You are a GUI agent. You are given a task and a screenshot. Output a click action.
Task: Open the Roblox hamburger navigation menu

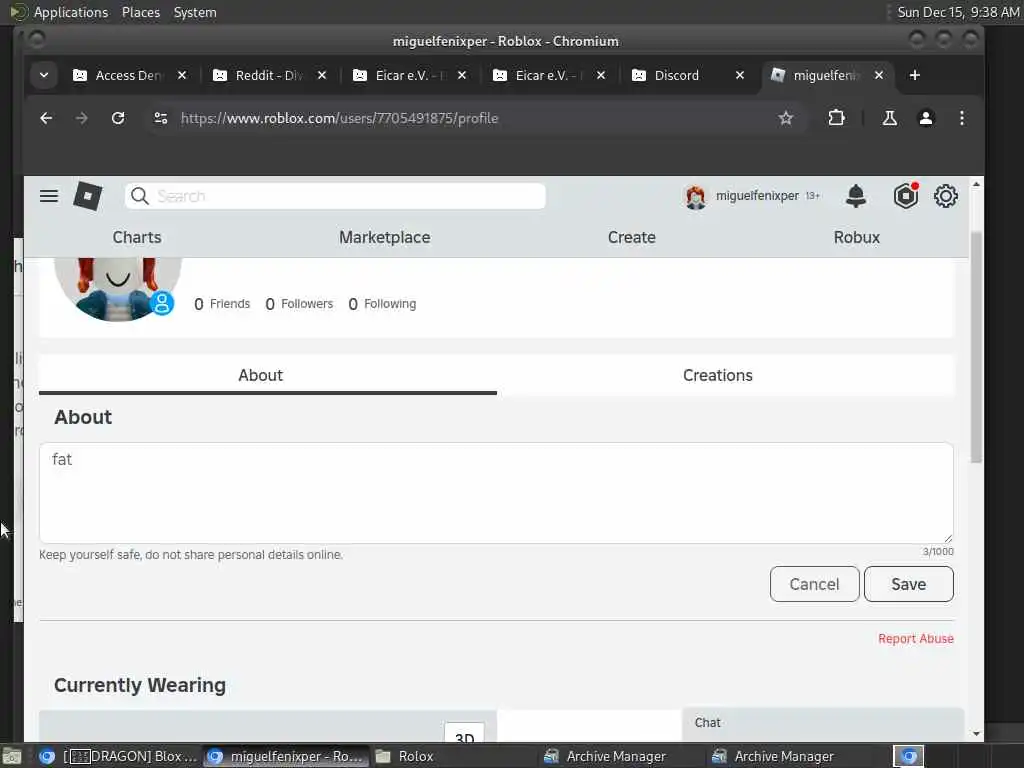click(49, 196)
